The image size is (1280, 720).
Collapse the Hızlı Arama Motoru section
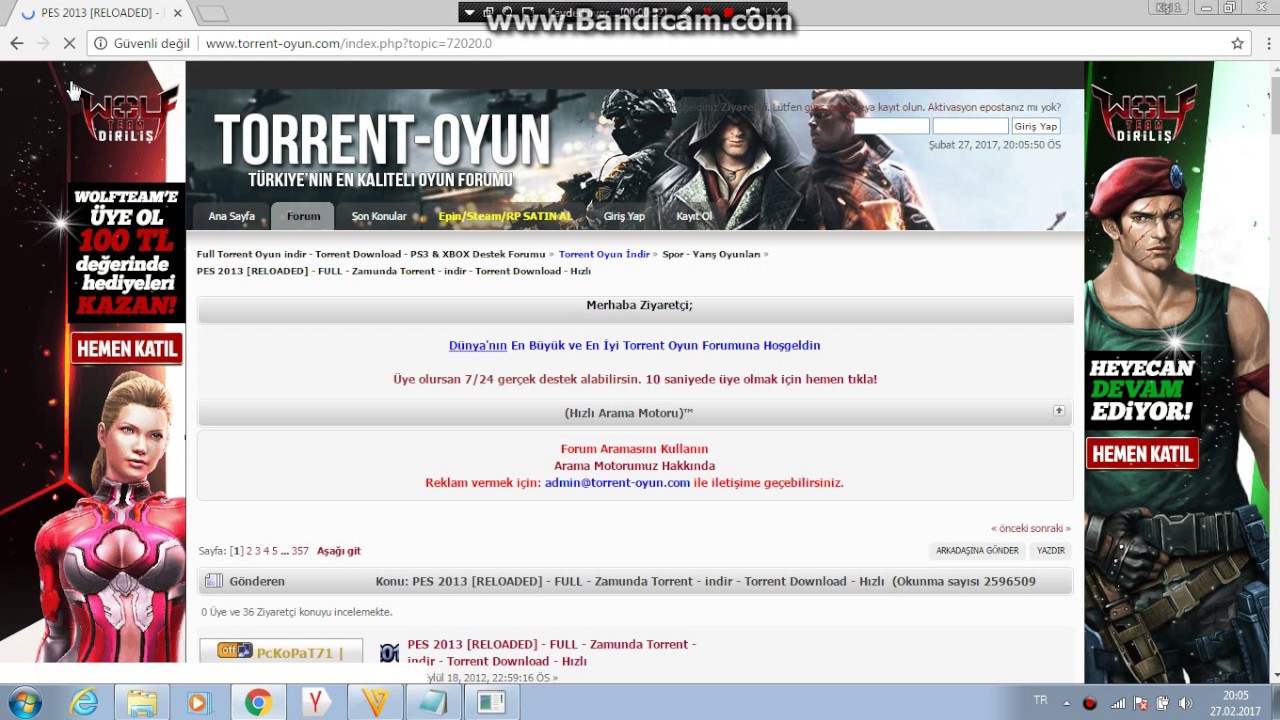click(x=1059, y=411)
